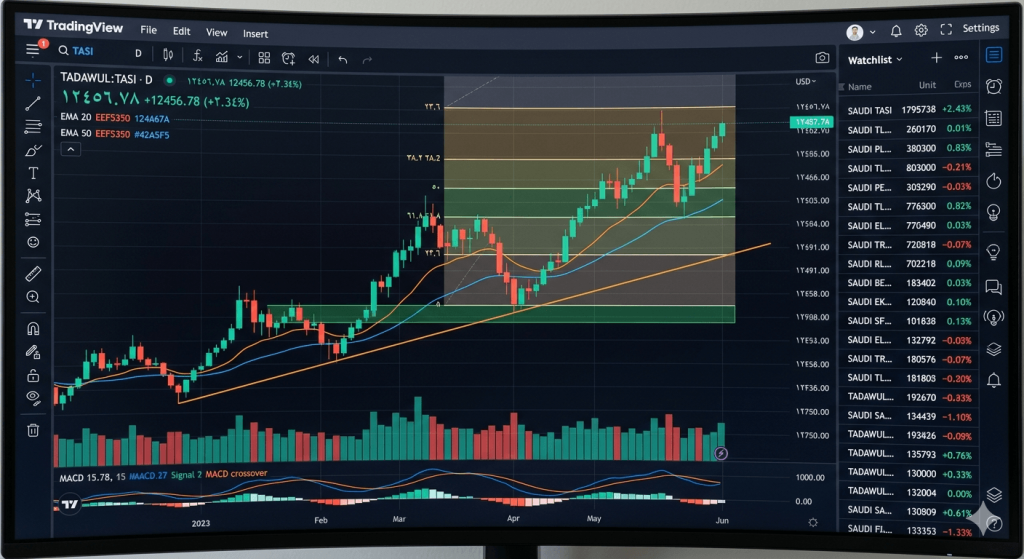Sort watchlist by the Name column
This screenshot has width=1024, height=559.
pos(859,86)
